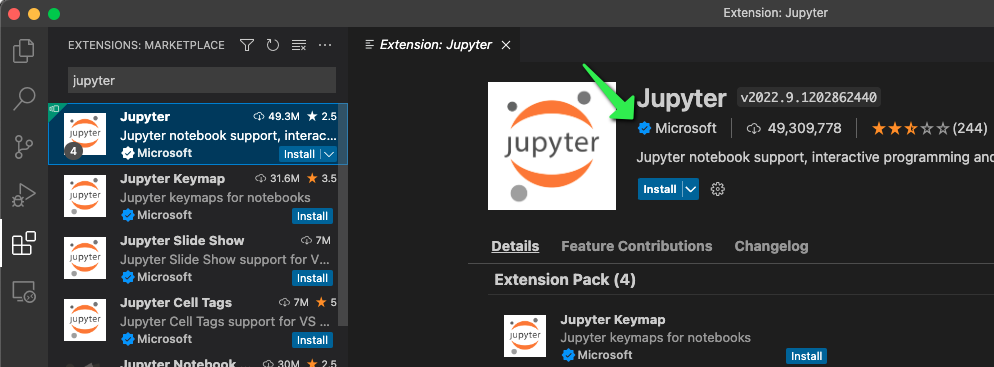The image size is (994, 367).
Task: Install the Jupyter Cell Tags extension
Action: click(x=313, y=340)
